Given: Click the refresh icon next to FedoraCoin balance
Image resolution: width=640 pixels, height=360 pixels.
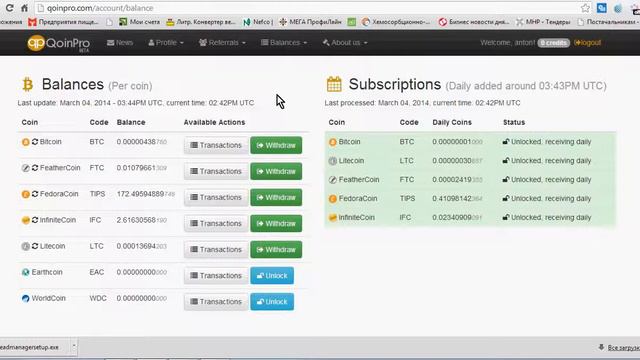Looking at the screenshot, I should click(x=35, y=194).
